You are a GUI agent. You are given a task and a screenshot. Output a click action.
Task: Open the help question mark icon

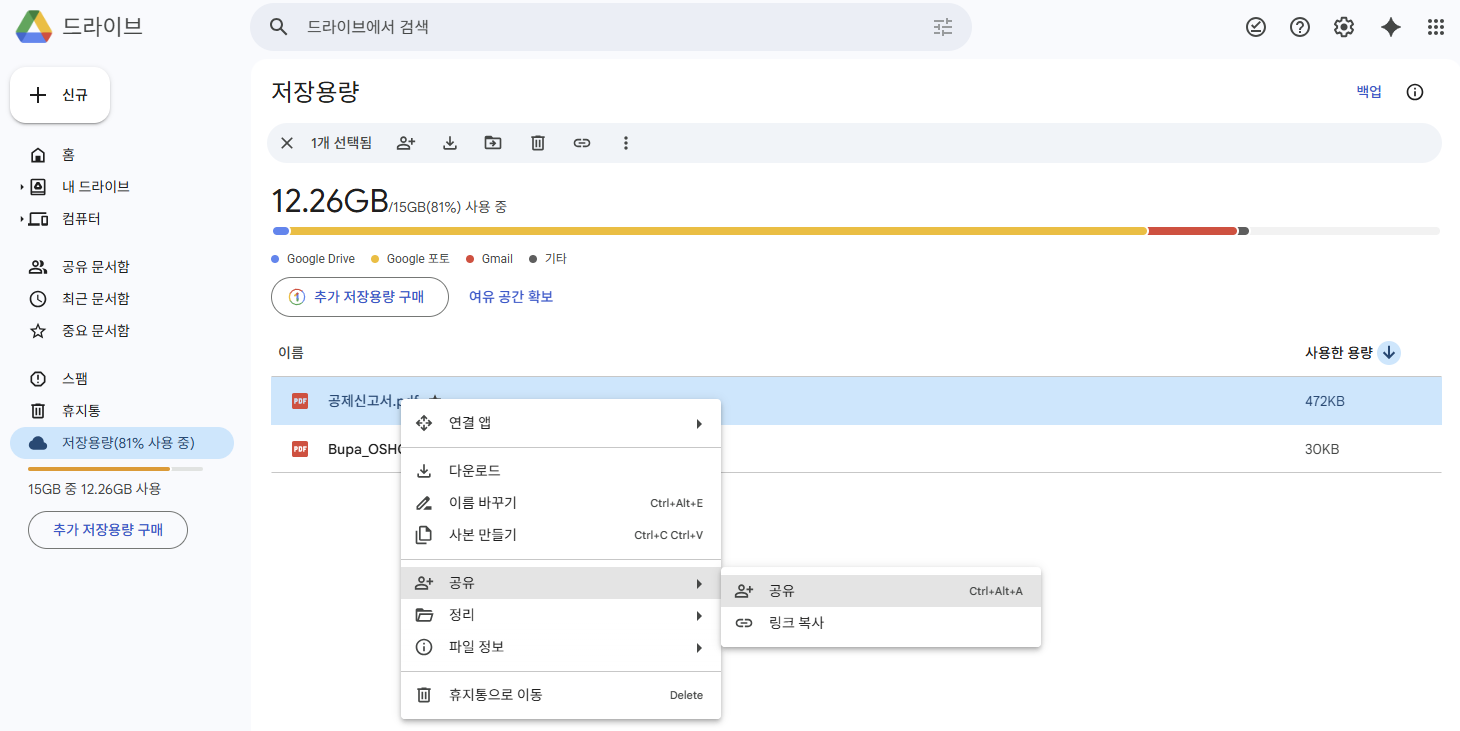click(1300, 27)
